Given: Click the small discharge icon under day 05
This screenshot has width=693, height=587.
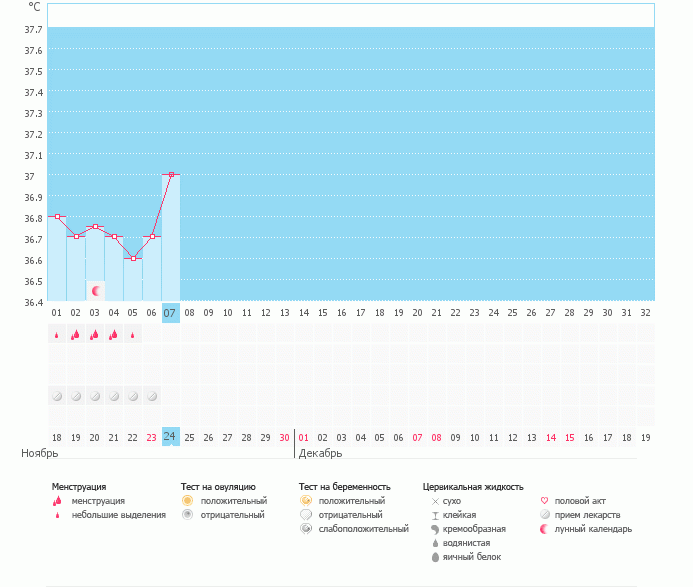Looking at the screenshot, I should click(132, 335).
